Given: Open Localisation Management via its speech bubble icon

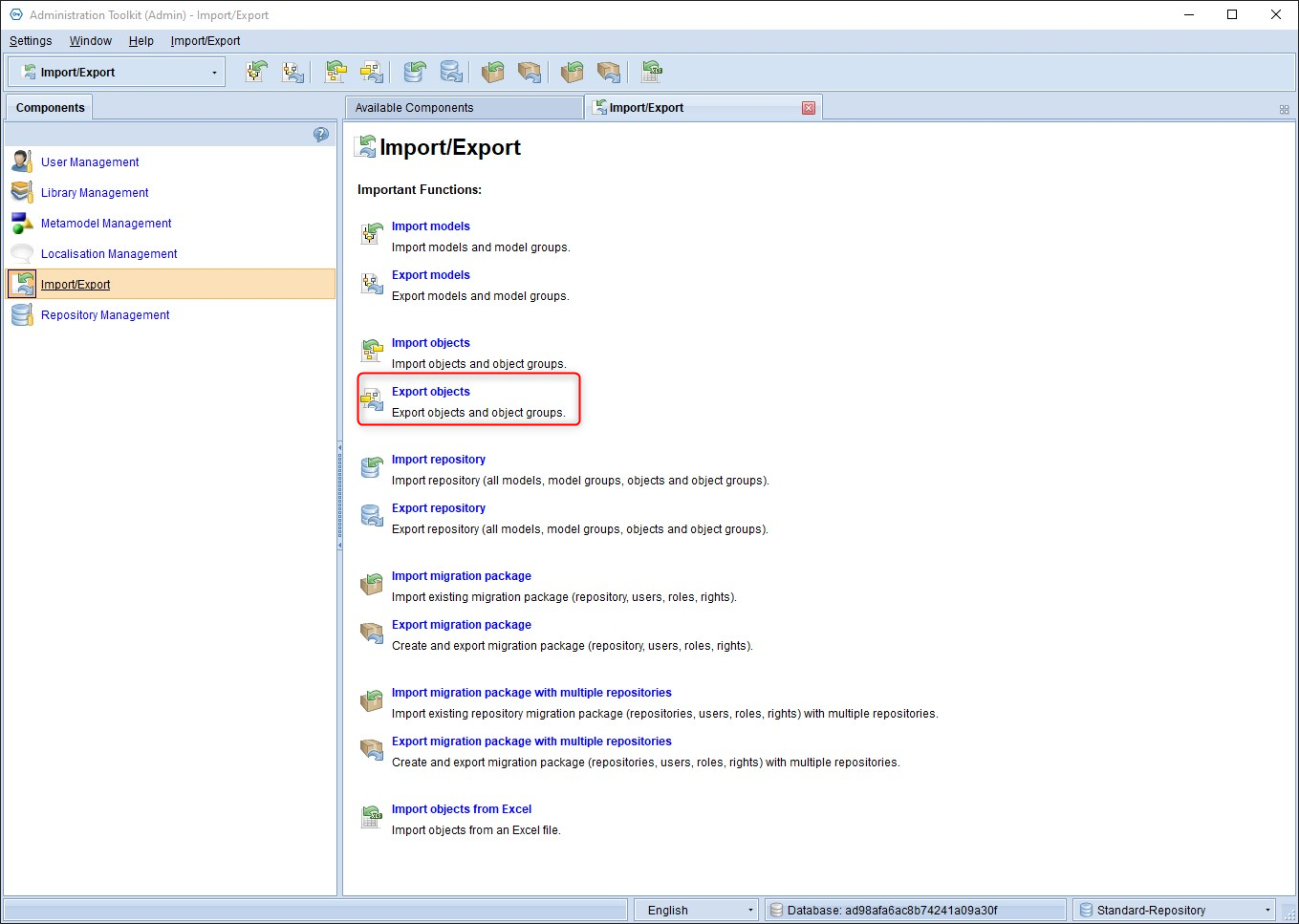Looking at the screenshot, I should tap(22, 253).
